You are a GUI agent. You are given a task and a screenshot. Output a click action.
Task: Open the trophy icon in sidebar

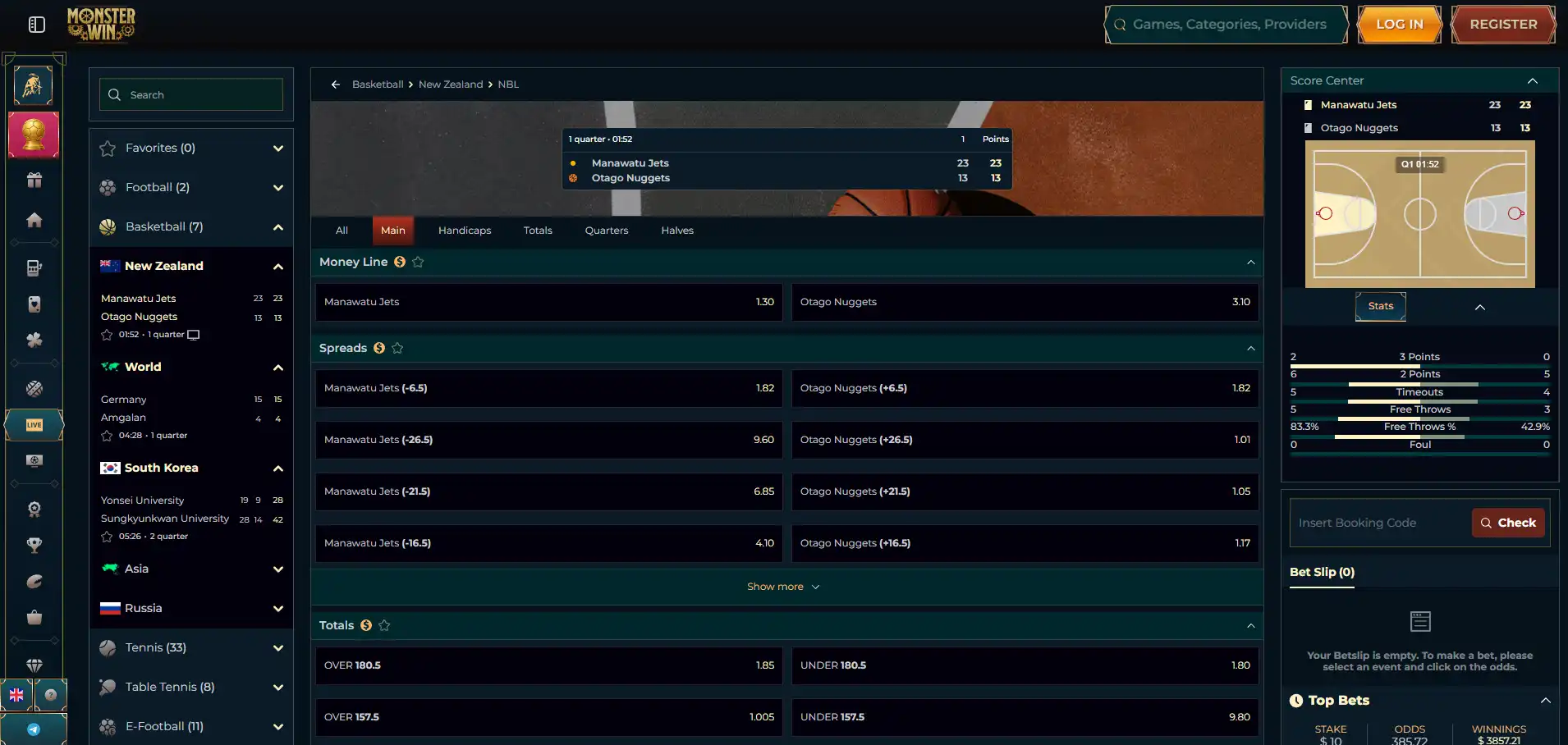tap(34, 545)
